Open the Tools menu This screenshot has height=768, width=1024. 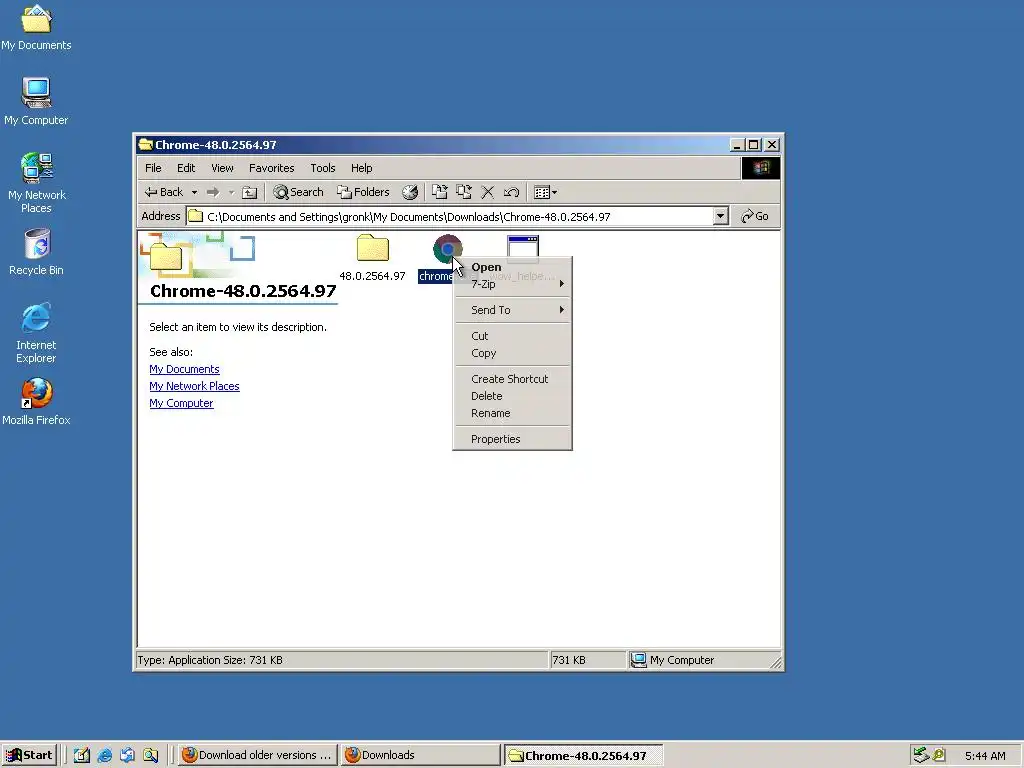323,168
